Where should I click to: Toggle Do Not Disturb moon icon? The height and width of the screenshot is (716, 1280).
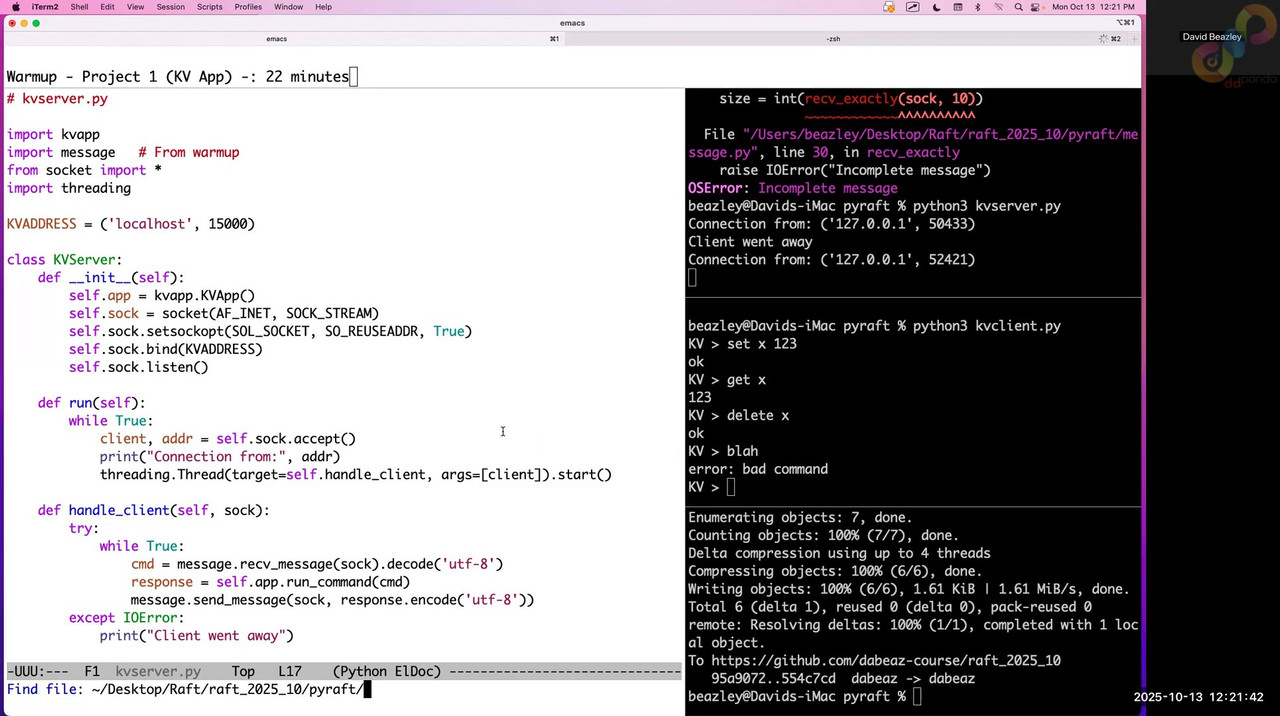click(936, 7)
